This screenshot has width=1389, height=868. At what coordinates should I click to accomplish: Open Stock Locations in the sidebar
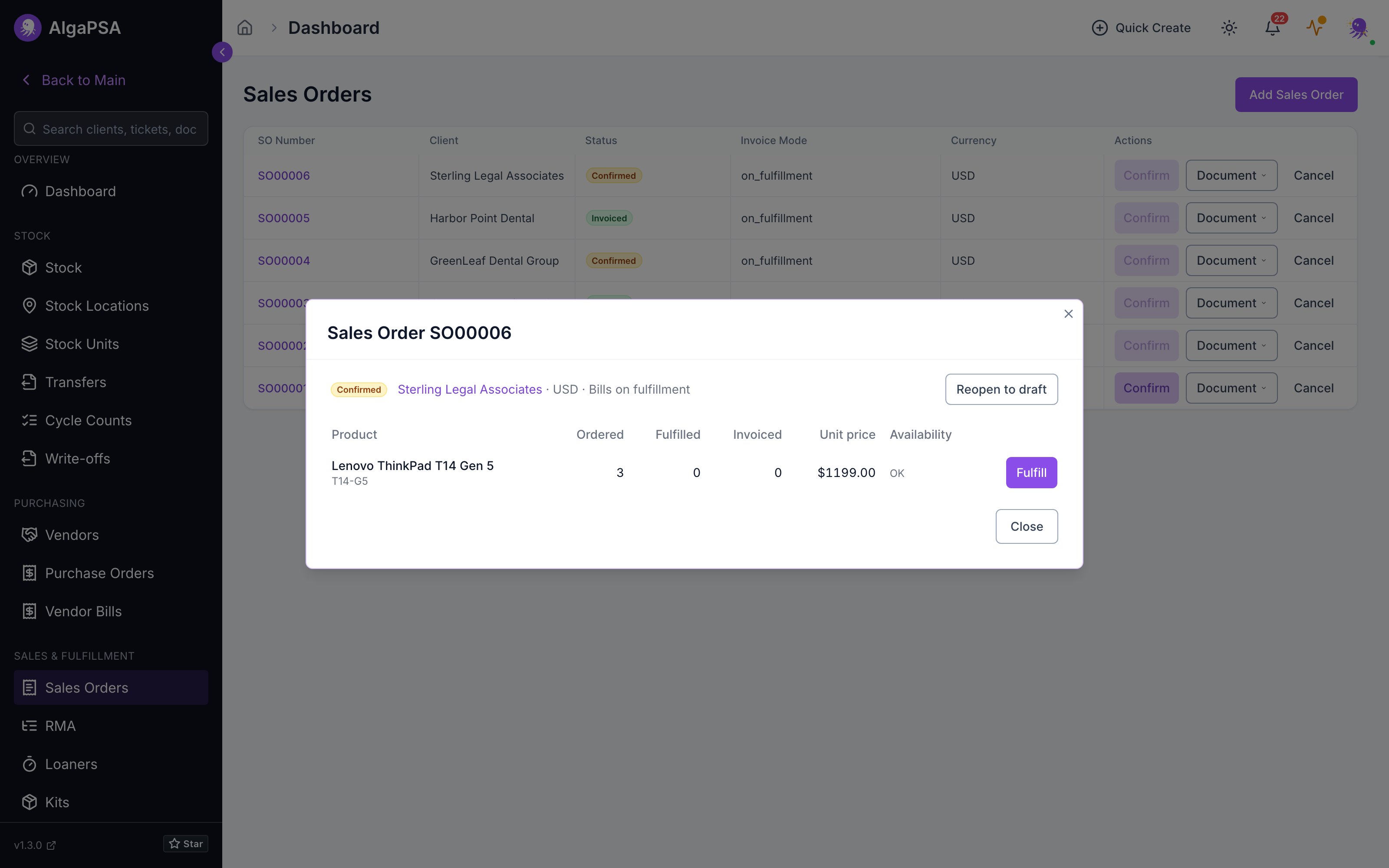point(111,306)
